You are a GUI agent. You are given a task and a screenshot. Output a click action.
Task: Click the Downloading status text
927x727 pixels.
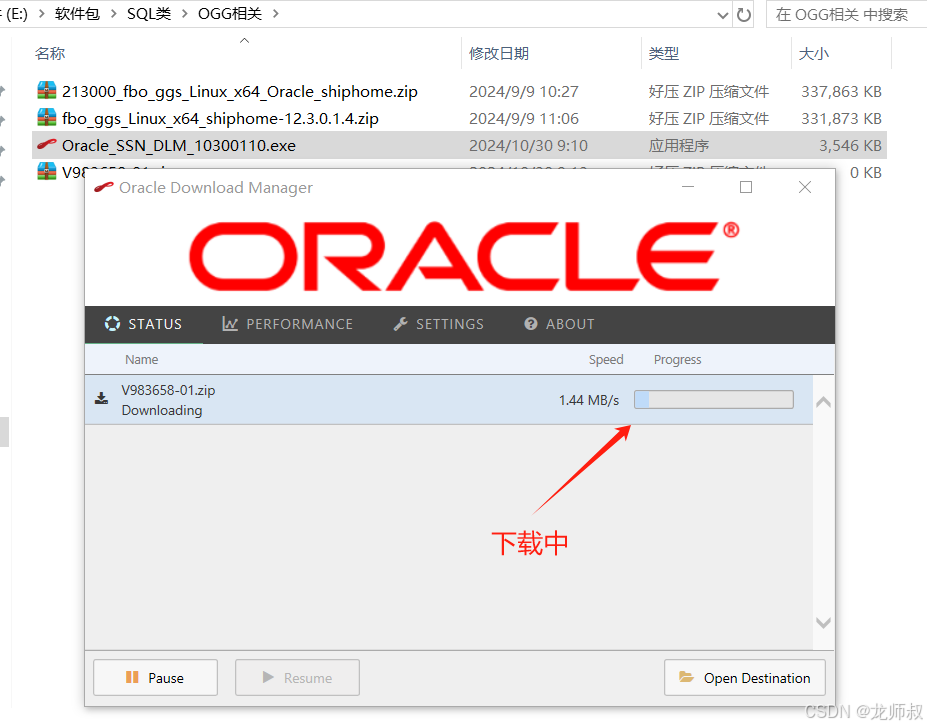[161, 410]
